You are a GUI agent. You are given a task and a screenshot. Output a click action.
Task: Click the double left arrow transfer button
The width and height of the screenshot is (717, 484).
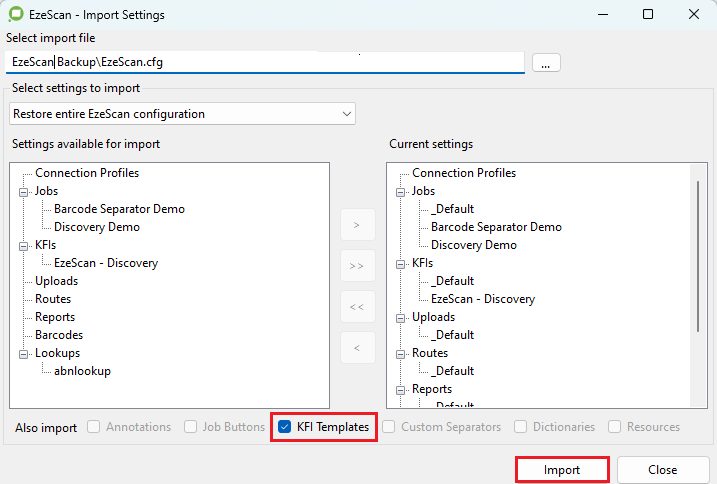[357, 307]
